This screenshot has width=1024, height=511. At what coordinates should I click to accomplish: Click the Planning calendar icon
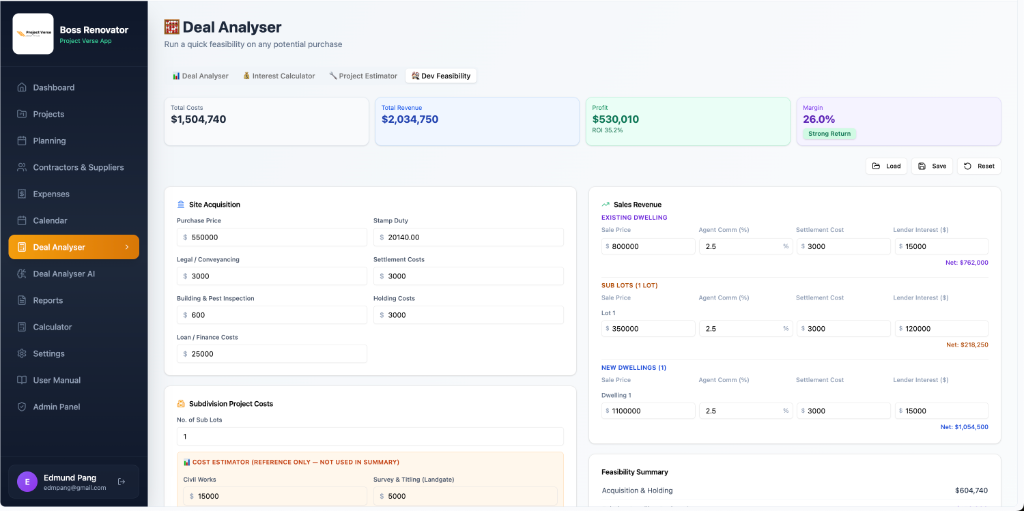[22, 140]
